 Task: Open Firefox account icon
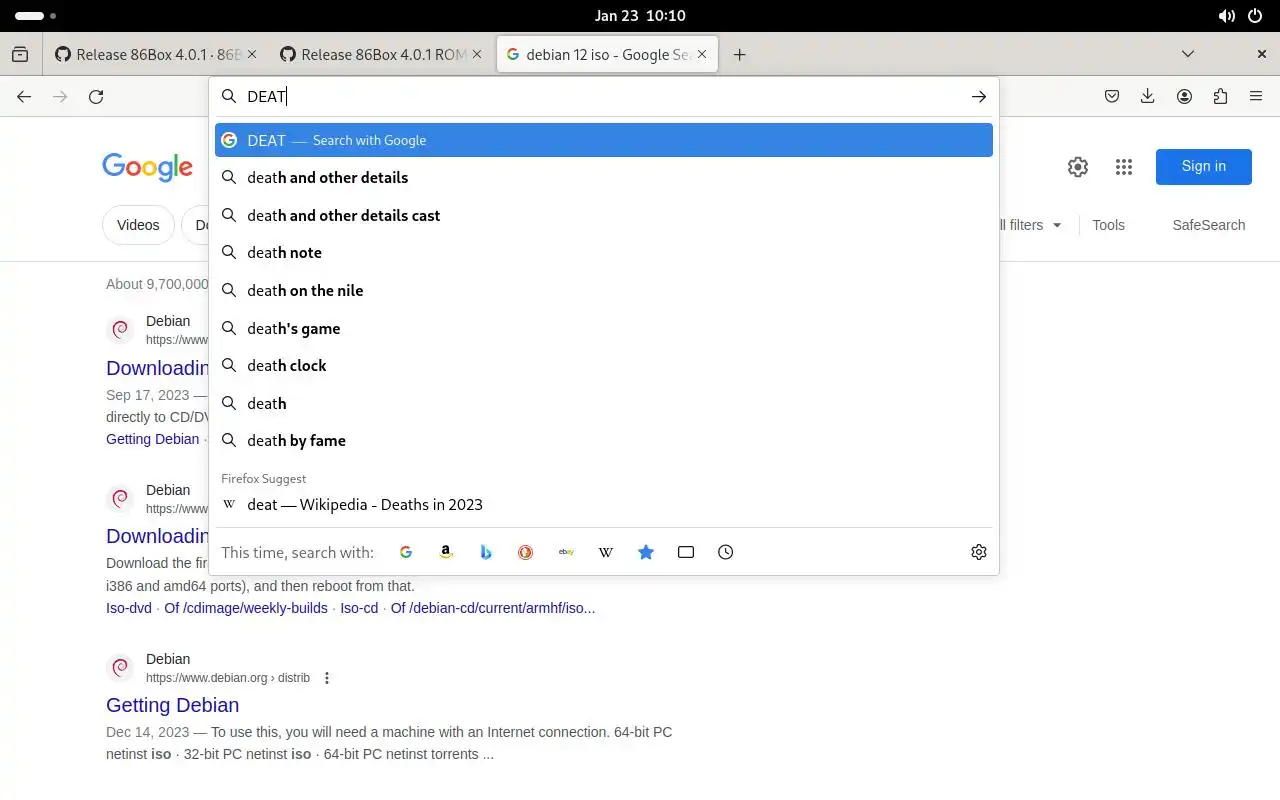pos(1184,97)
